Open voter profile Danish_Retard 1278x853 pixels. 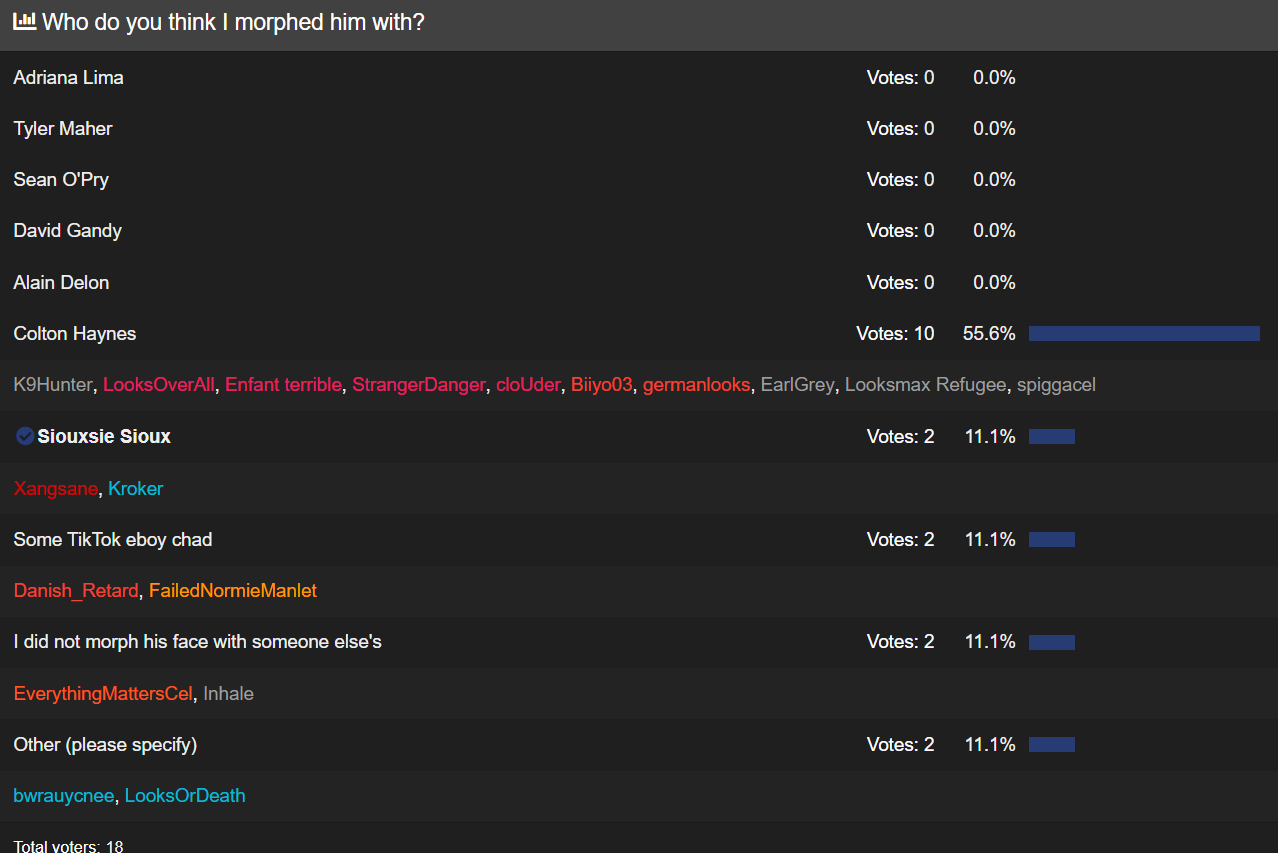(76, 591)
